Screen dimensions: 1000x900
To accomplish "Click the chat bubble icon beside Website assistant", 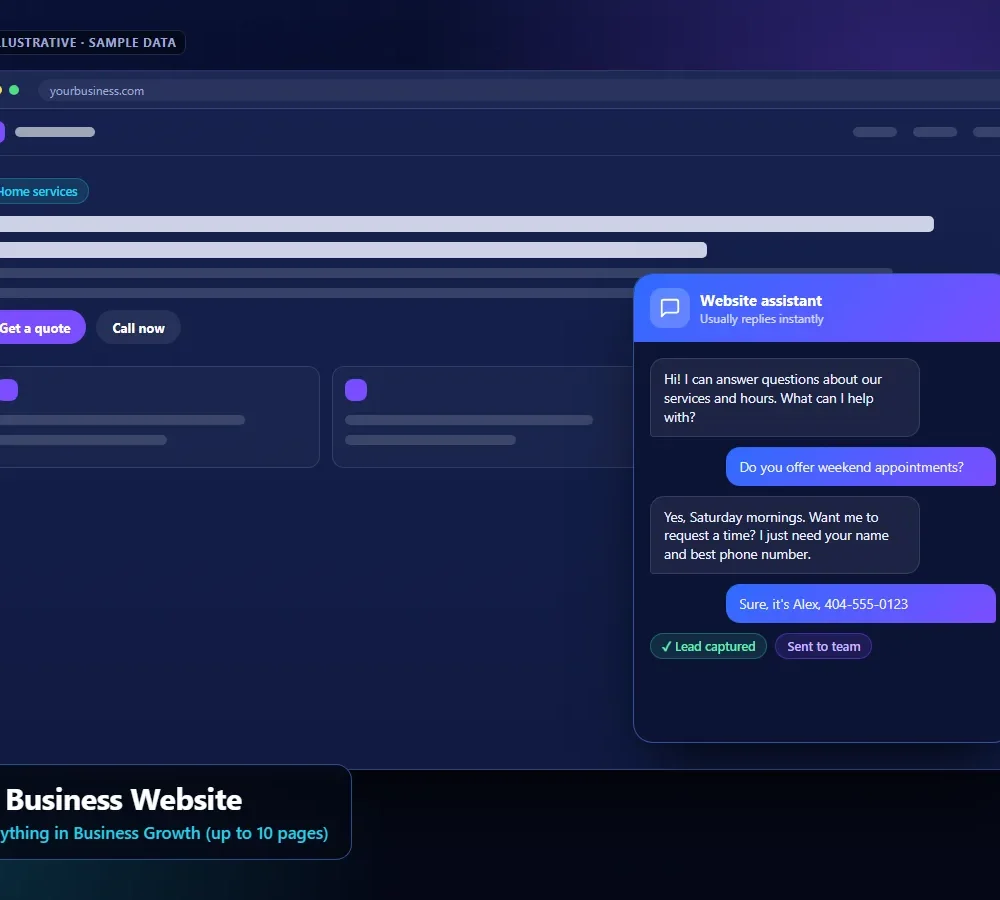I will 669,308.
